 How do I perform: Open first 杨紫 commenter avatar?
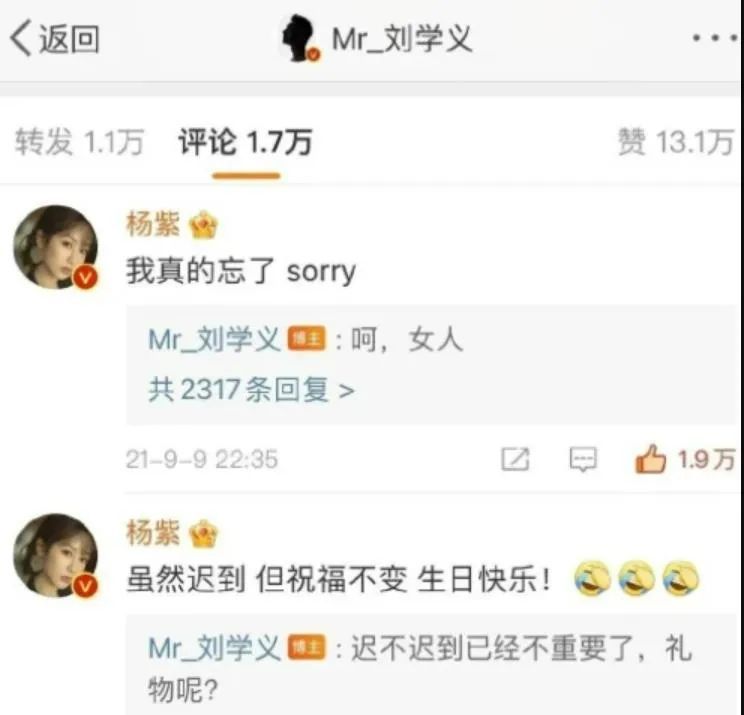tap(56, 247)
